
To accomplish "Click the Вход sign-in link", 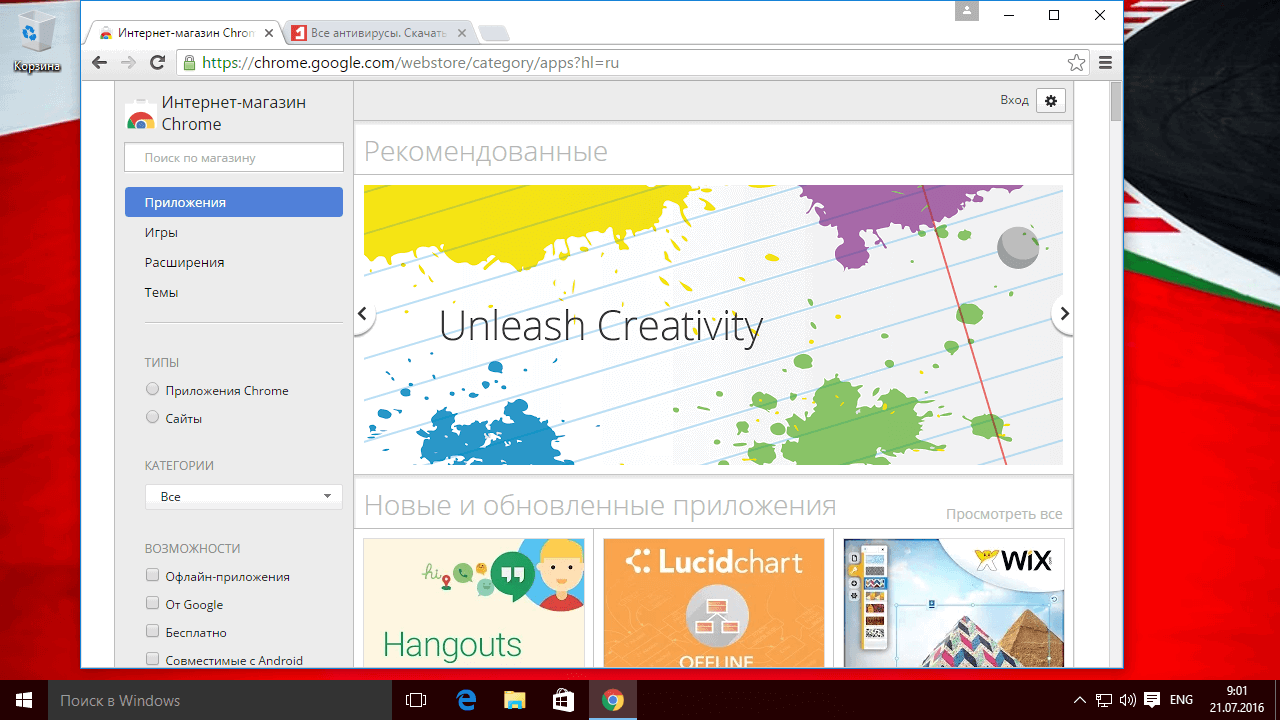I will coord(1014,100).
